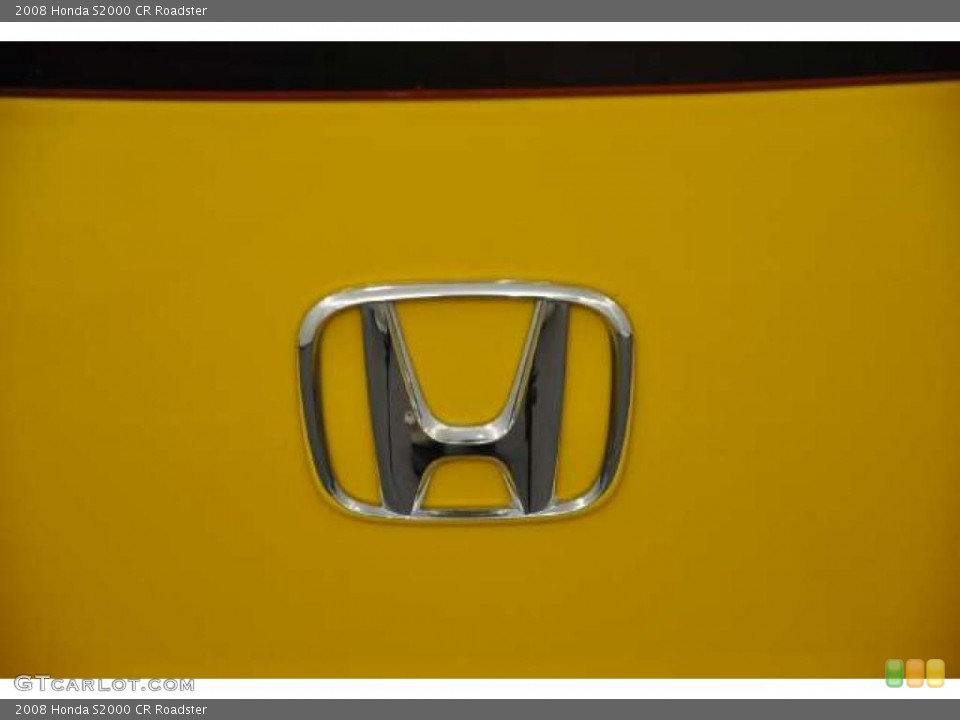Click the bottom '2008 Honda S2000 CR Roadster' caption
The height and width of the screenshot is (720, 960).
click(111, 710)
